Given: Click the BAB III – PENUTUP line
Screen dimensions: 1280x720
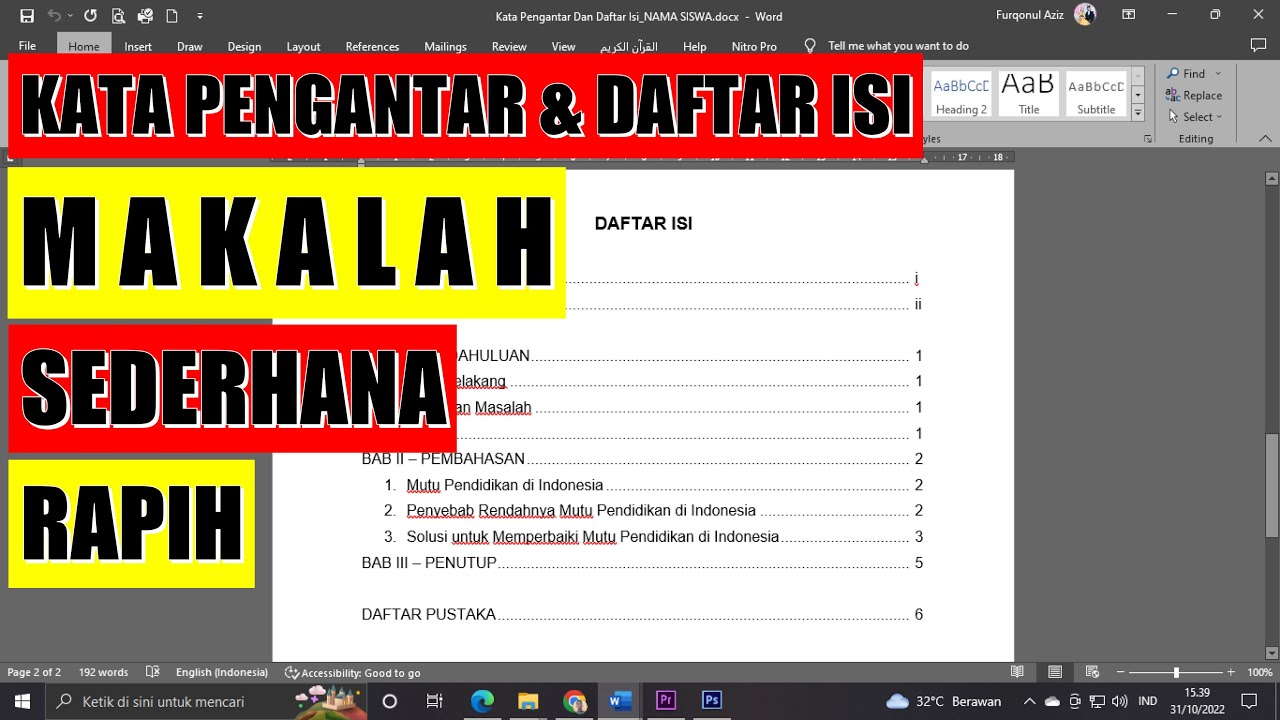Looking at the screenshot, I should point(642,563).
